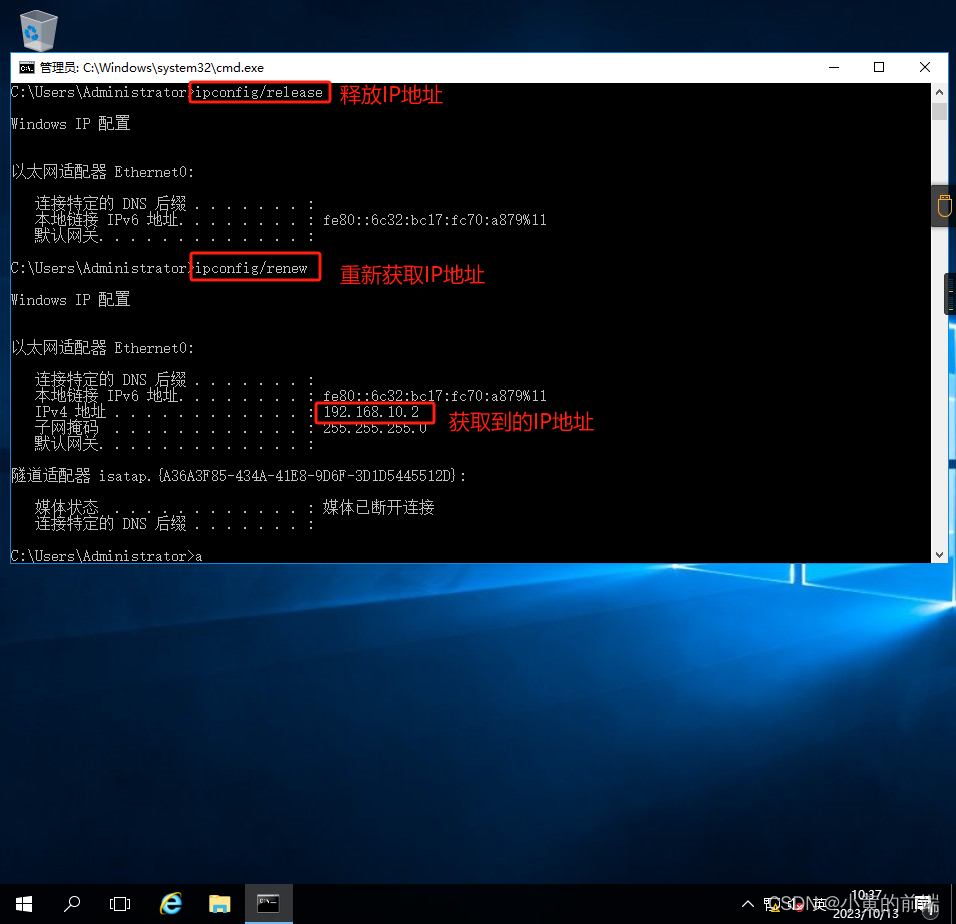Open File Explorer from the taskbar
This screenshot has width=956, height=924.
219,903
